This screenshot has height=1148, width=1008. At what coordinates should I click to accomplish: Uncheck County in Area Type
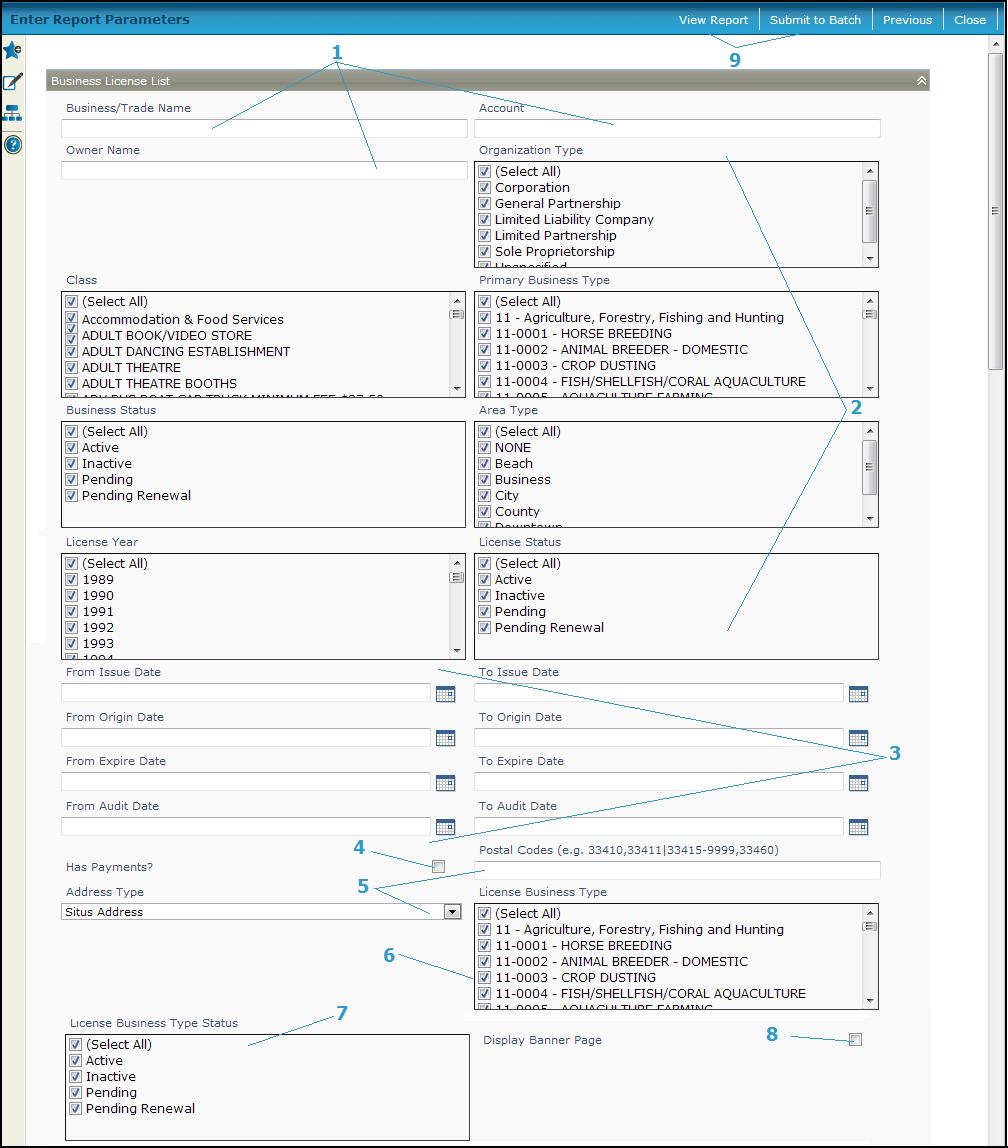484,512
